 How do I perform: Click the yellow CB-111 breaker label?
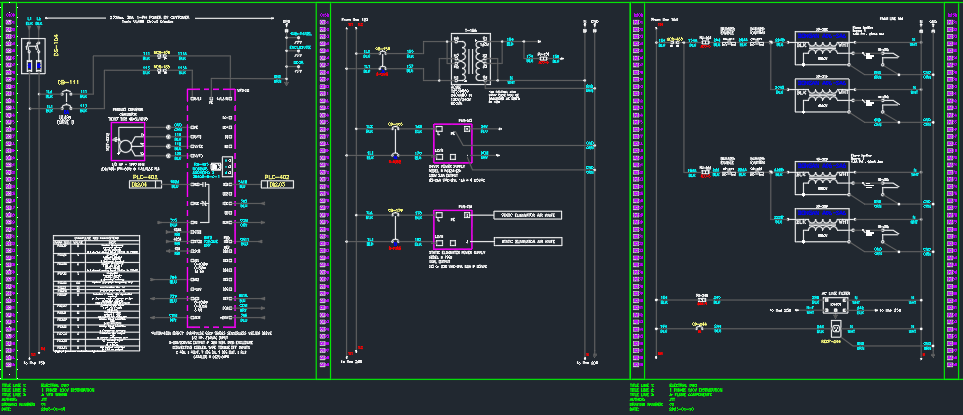click(66, 81)
